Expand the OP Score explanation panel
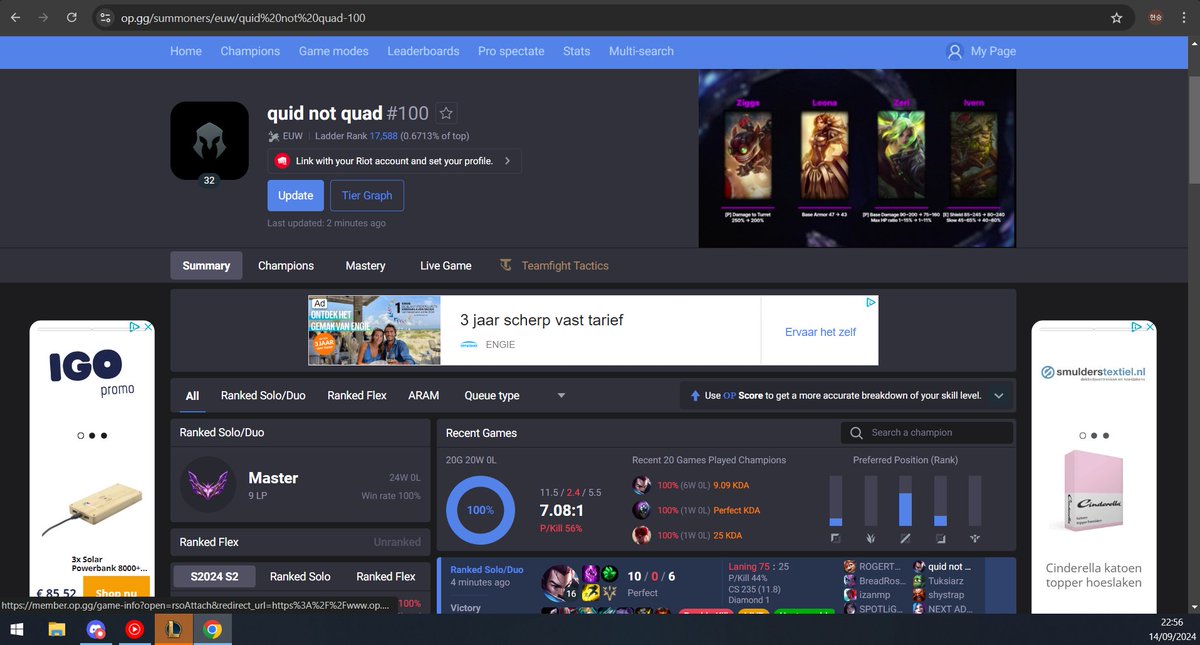This screenshot has height=645, width=1200. (998, 395)
